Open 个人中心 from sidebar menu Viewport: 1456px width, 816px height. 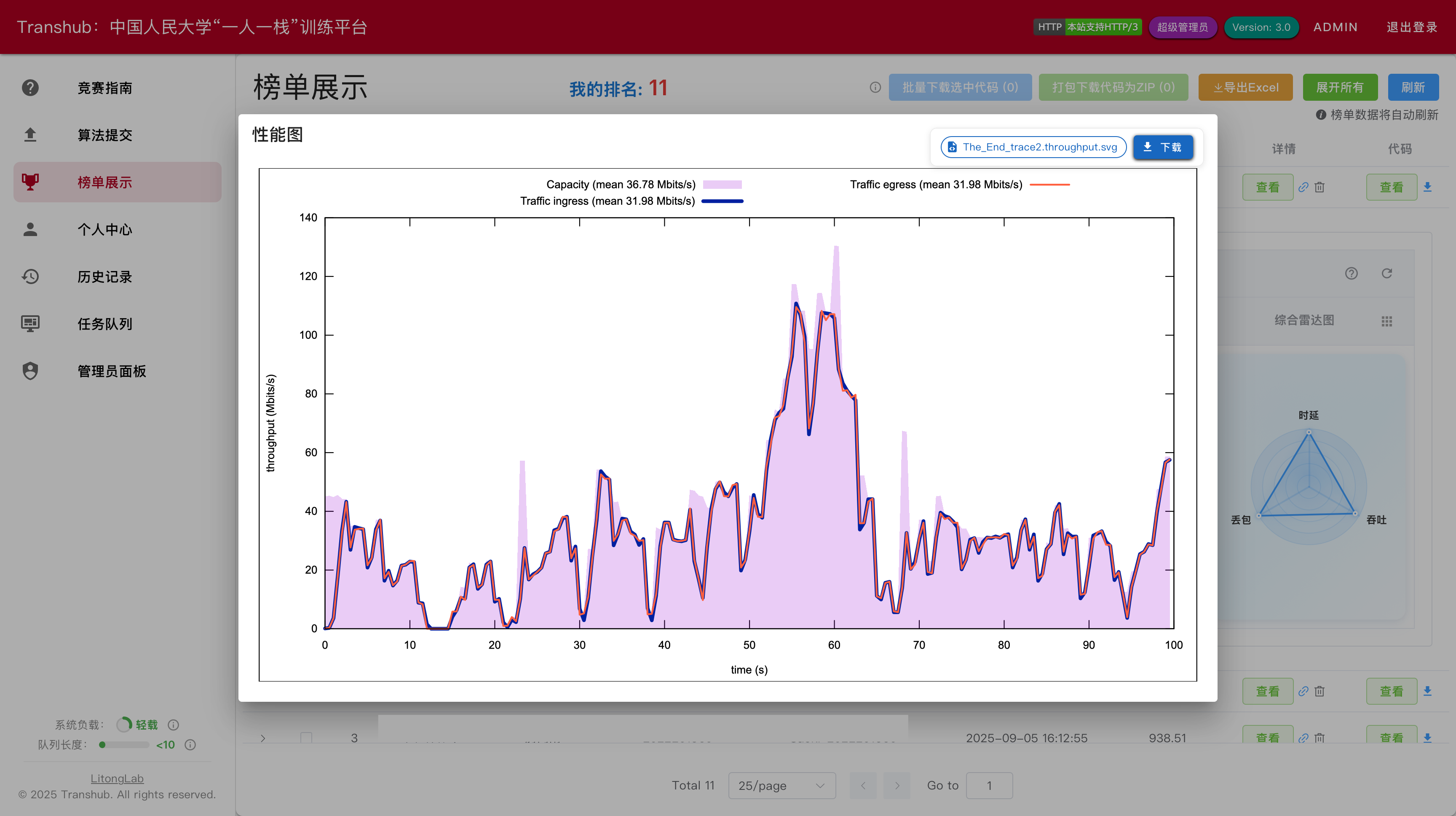tap(104, 230)
